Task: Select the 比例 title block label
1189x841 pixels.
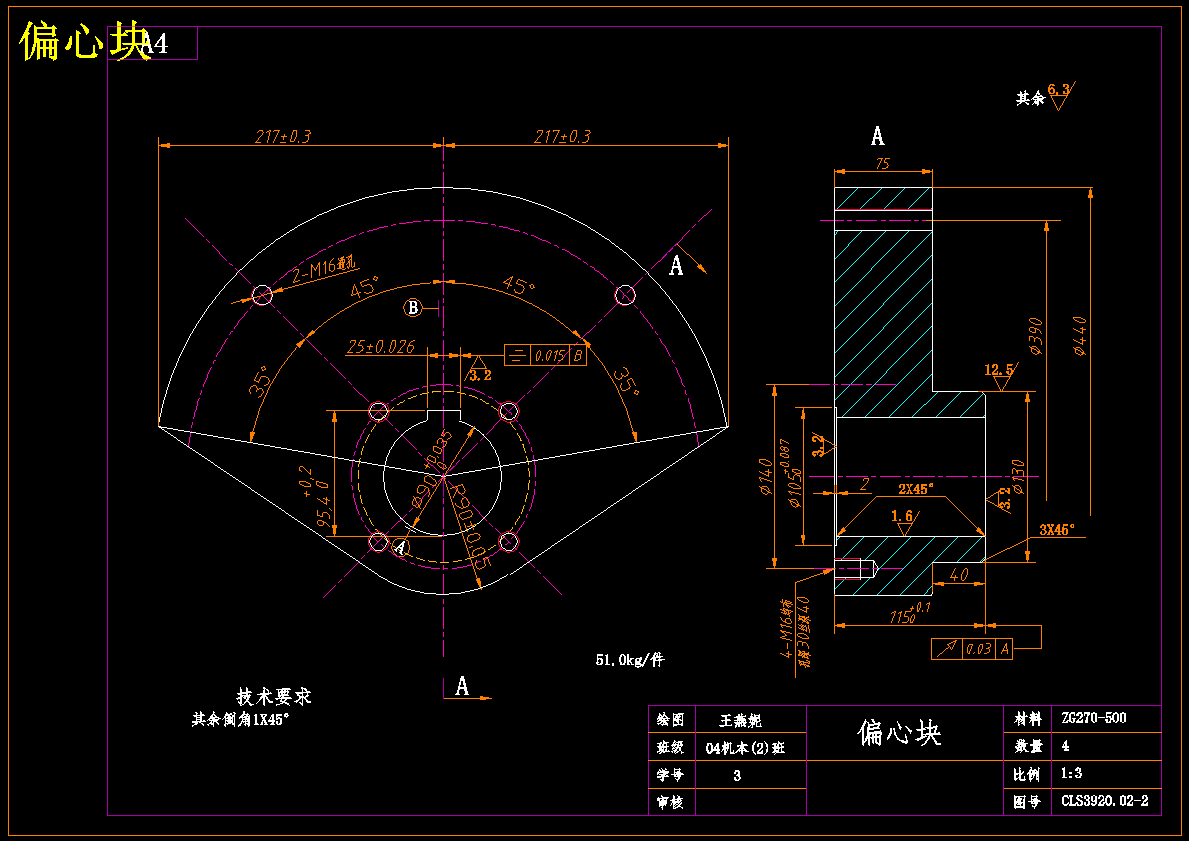Action: pyautogui.click(x=1027, y=774)
